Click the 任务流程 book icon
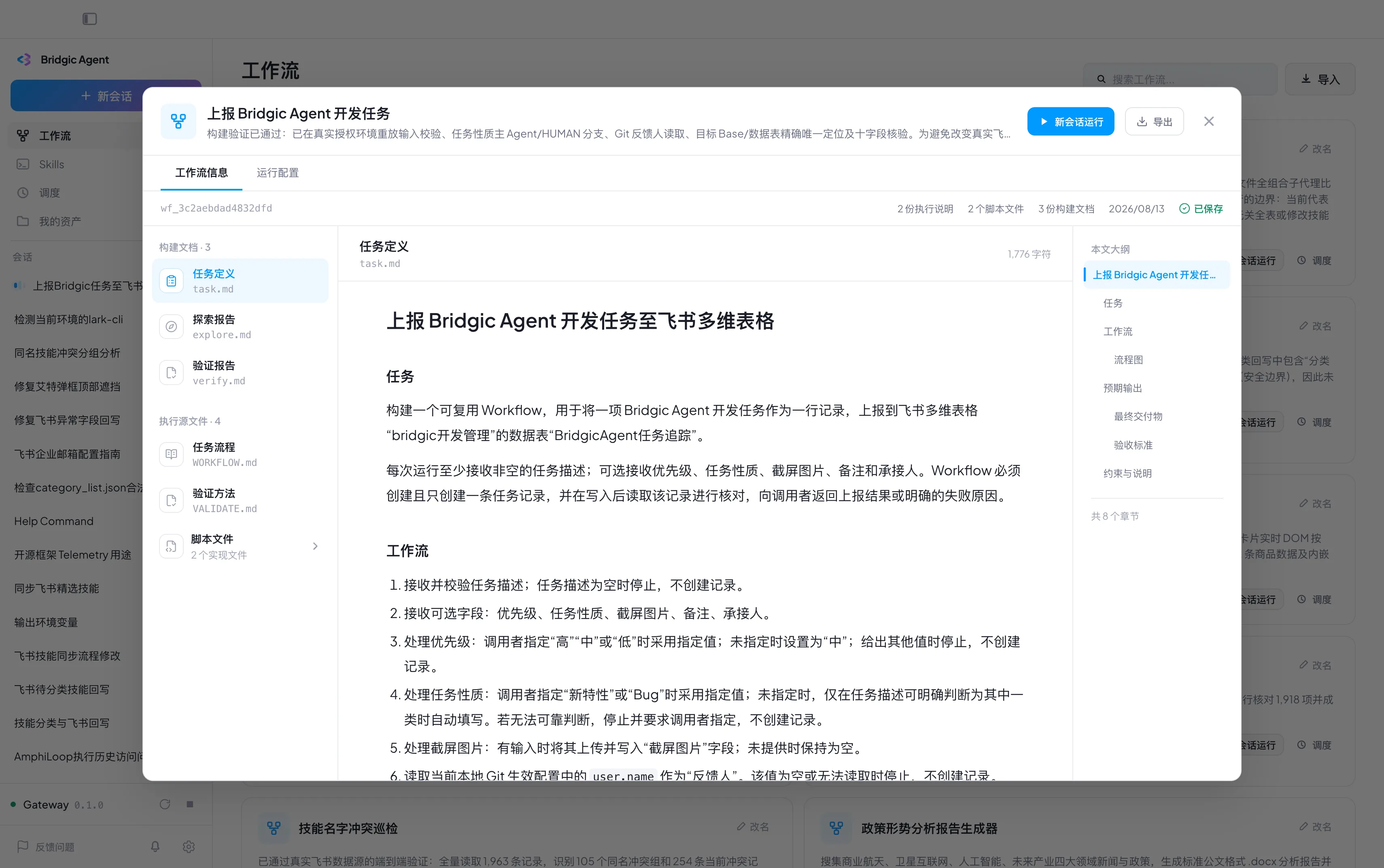The image size is (1384, 868). pyautogui.click(x=171, y=454)
